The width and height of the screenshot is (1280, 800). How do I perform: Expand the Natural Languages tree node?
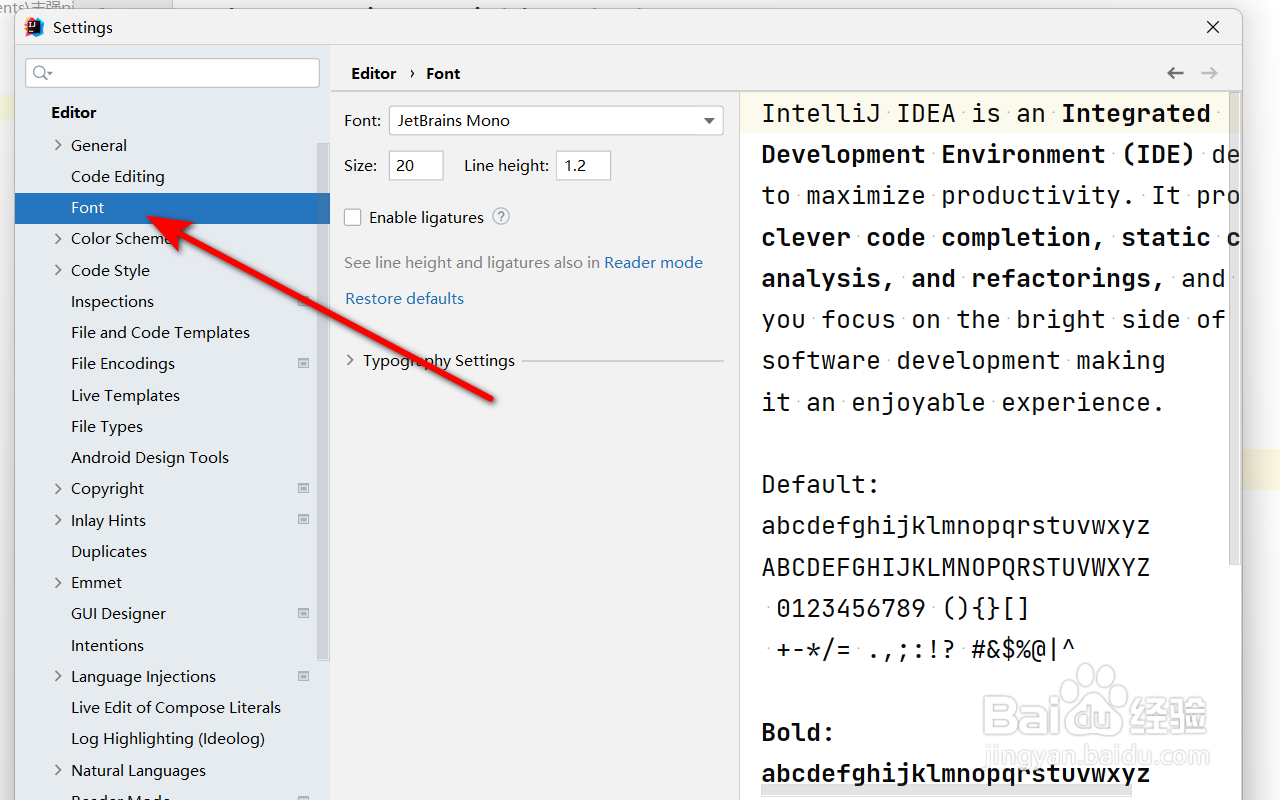(58, 770)
